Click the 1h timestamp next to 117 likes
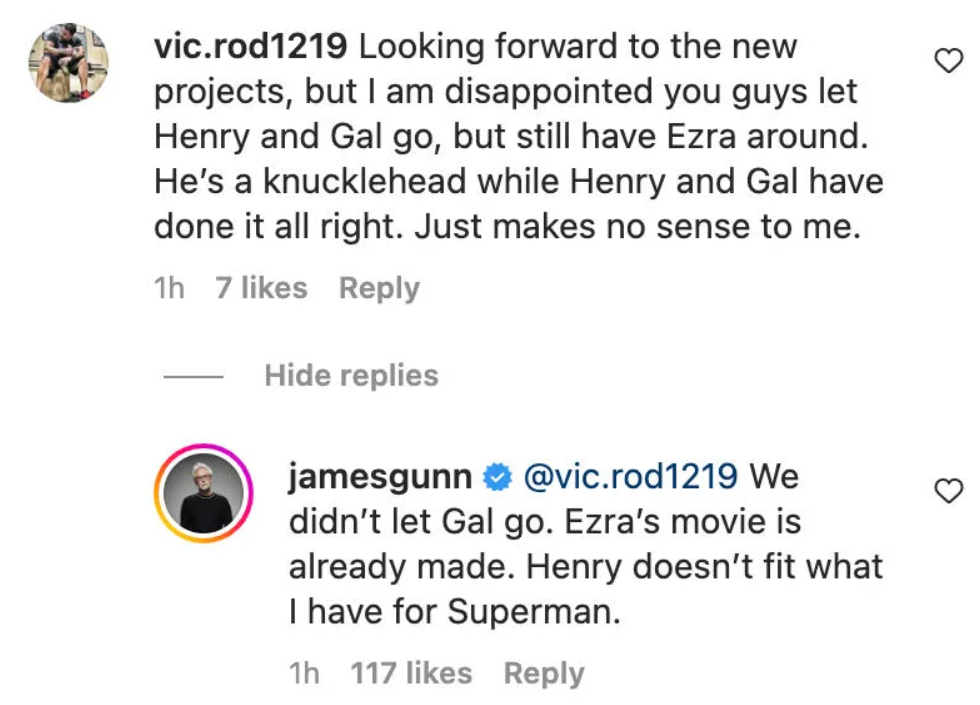Image resolution: width=980 pixels, height=705 pixels. (304, 673)
